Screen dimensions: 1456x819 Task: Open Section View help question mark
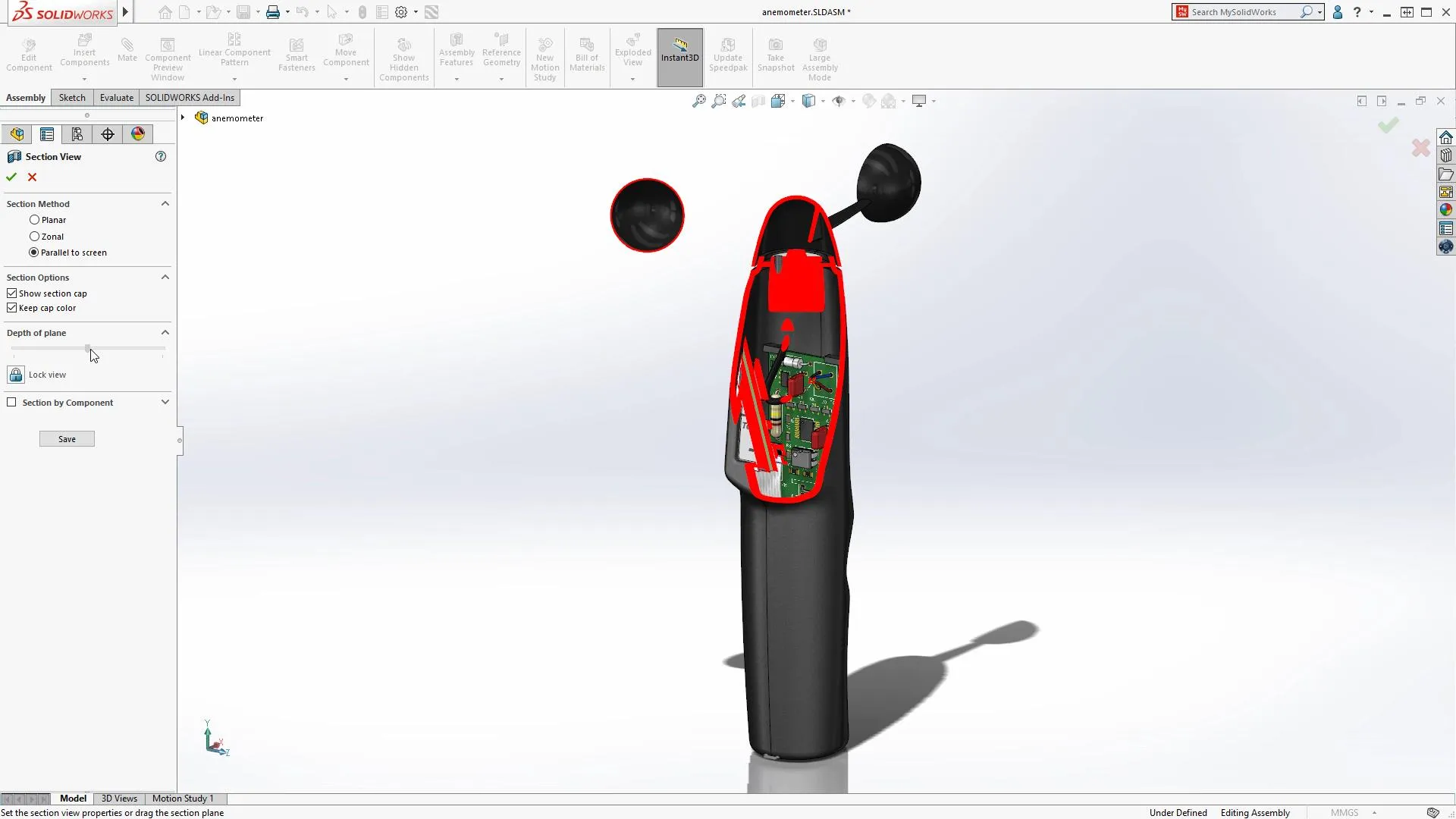click(161, 156)
